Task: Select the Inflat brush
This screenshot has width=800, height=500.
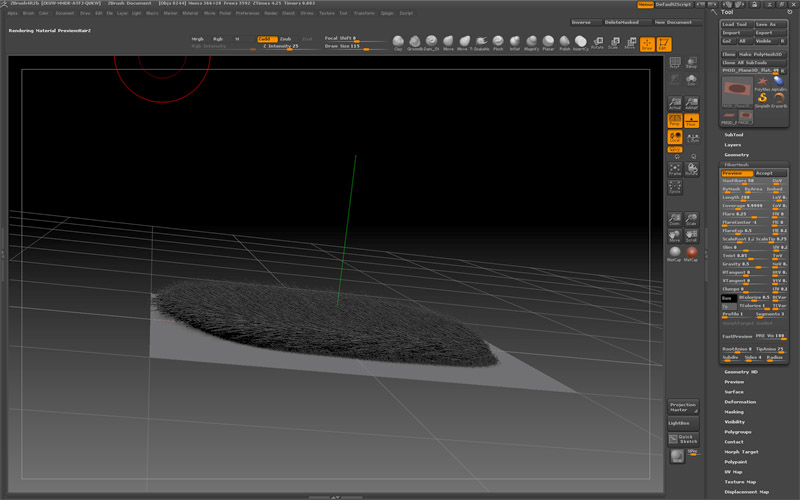Action: click(x=515, y=43)
